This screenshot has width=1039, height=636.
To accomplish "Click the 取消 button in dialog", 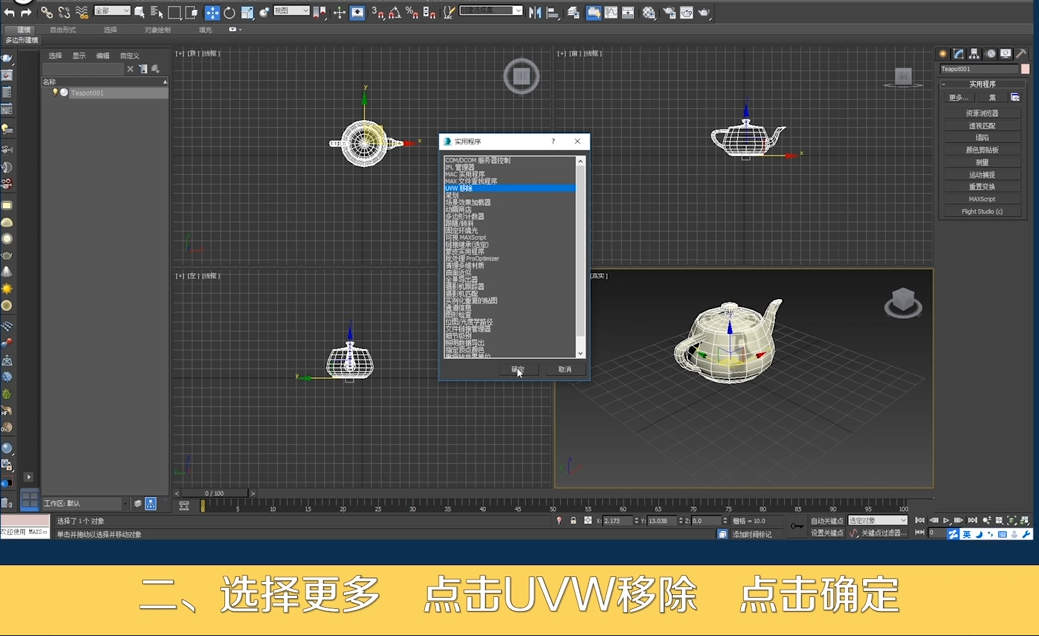I will 565,369.
